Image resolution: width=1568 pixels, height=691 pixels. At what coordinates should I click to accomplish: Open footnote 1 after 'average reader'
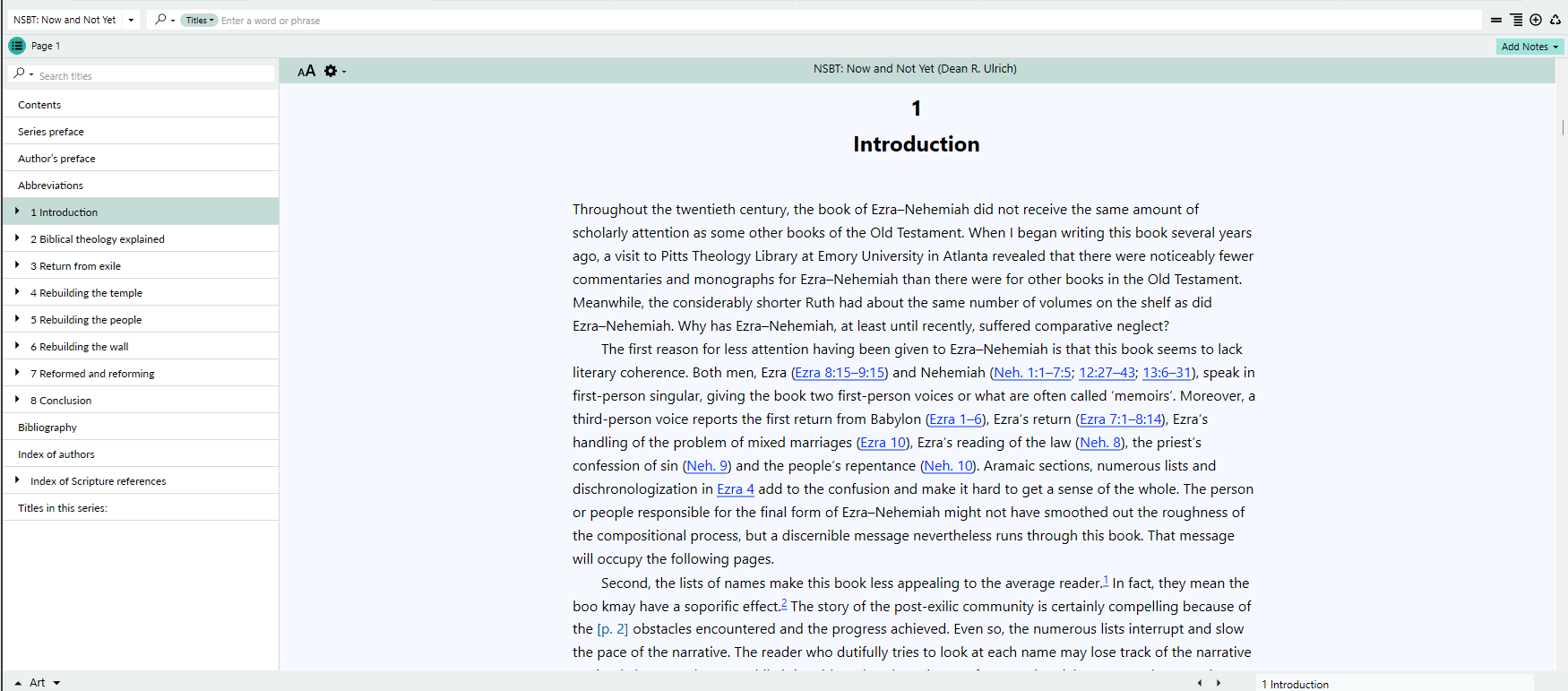[x=1106, y=580]
